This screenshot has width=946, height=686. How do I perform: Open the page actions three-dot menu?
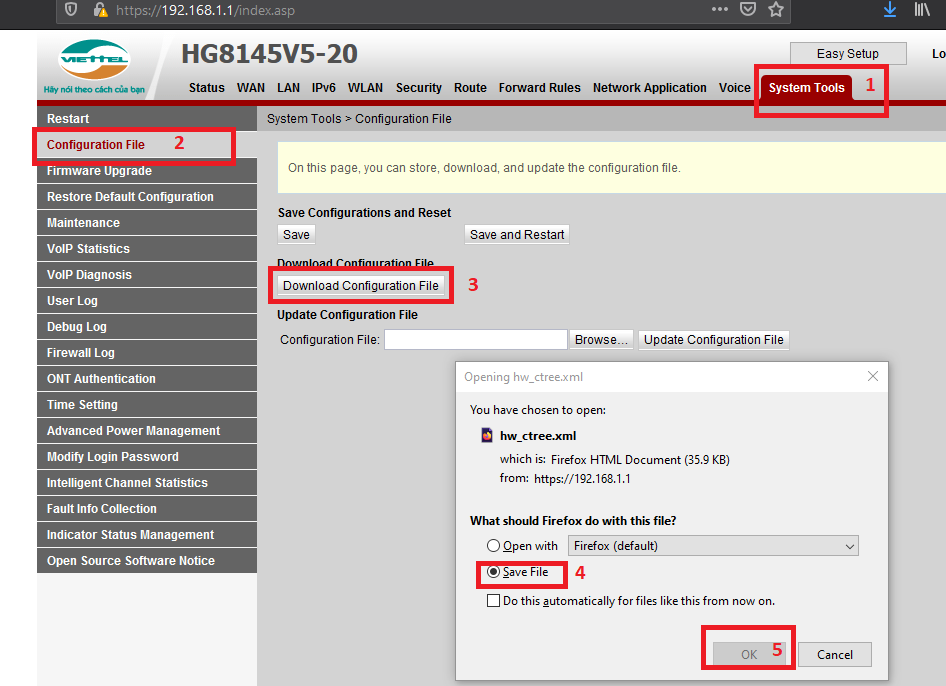pyautogui.click(x=720, y=9)
